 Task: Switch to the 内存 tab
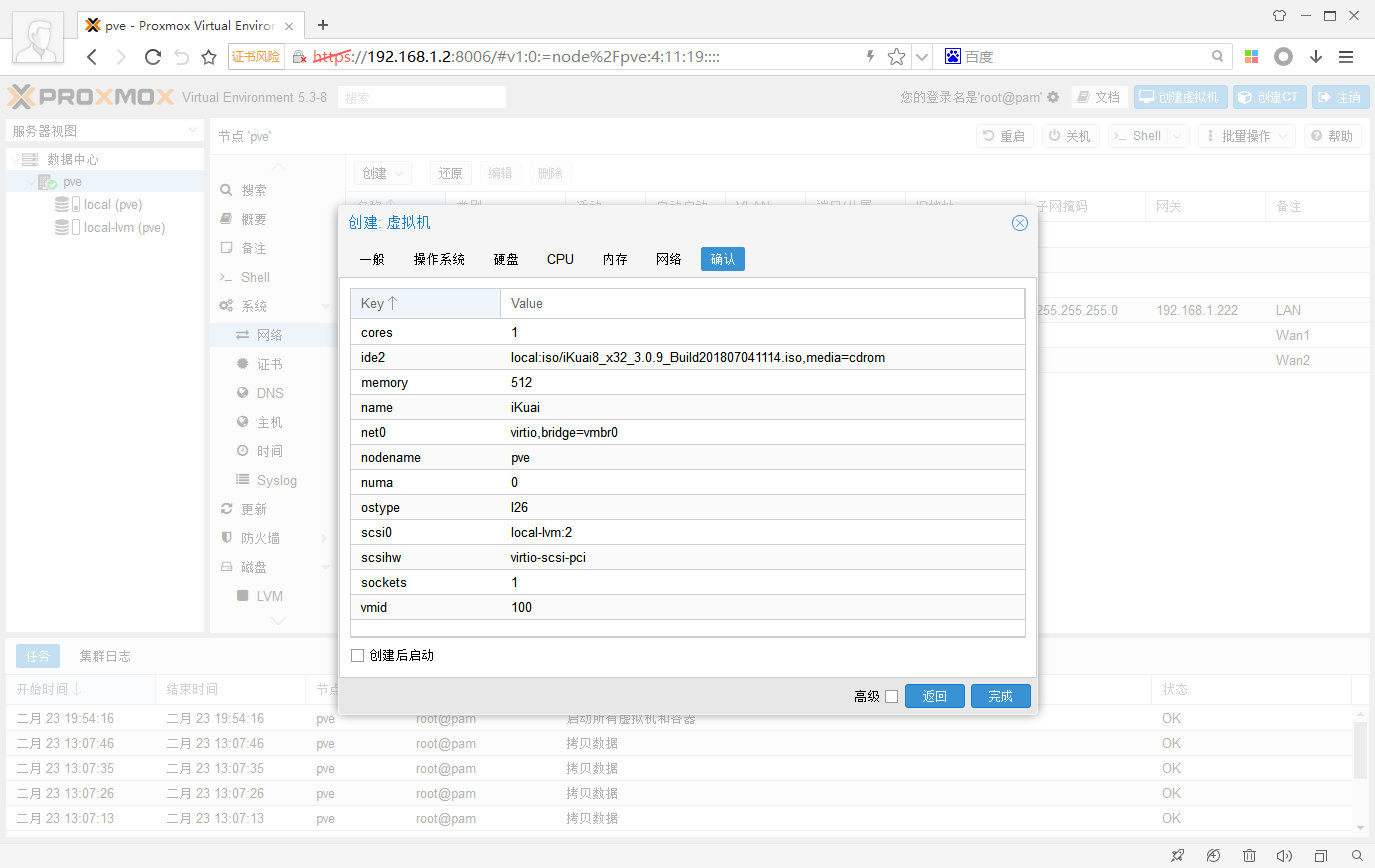[x=615, y=259]
